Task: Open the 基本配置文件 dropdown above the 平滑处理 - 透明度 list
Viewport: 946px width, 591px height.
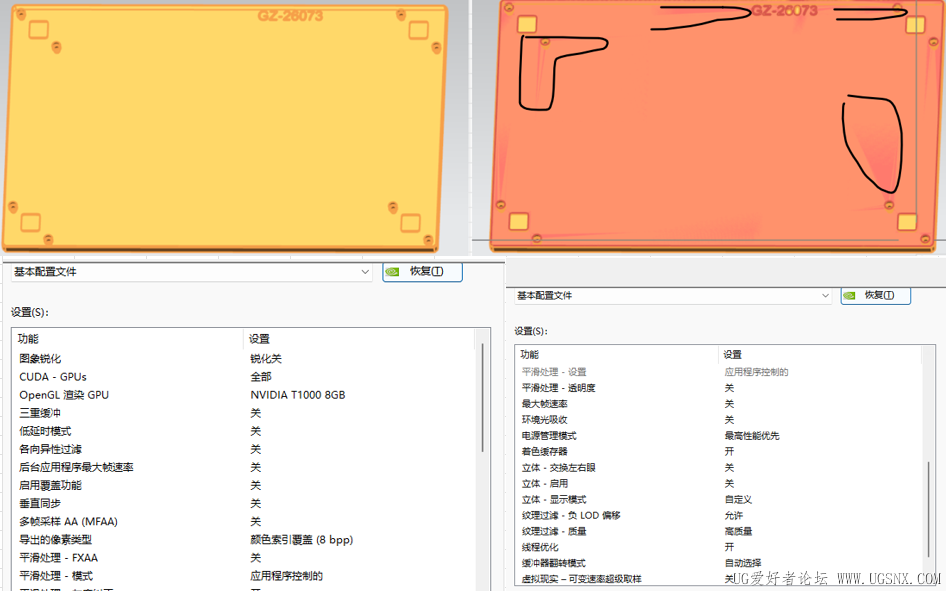Action: (x=672, y=296)
